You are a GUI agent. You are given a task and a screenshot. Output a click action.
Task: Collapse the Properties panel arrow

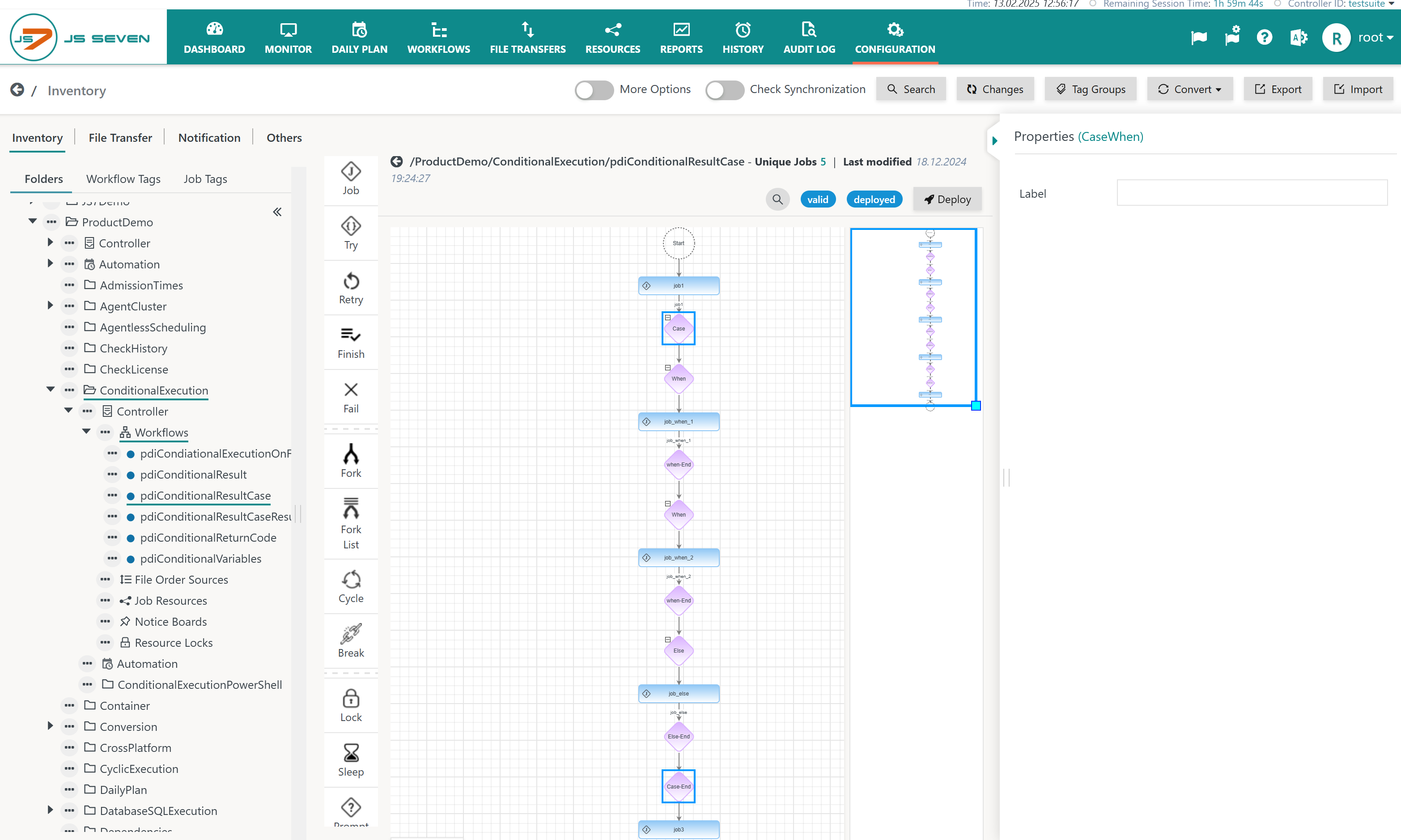tap(994, 140)
